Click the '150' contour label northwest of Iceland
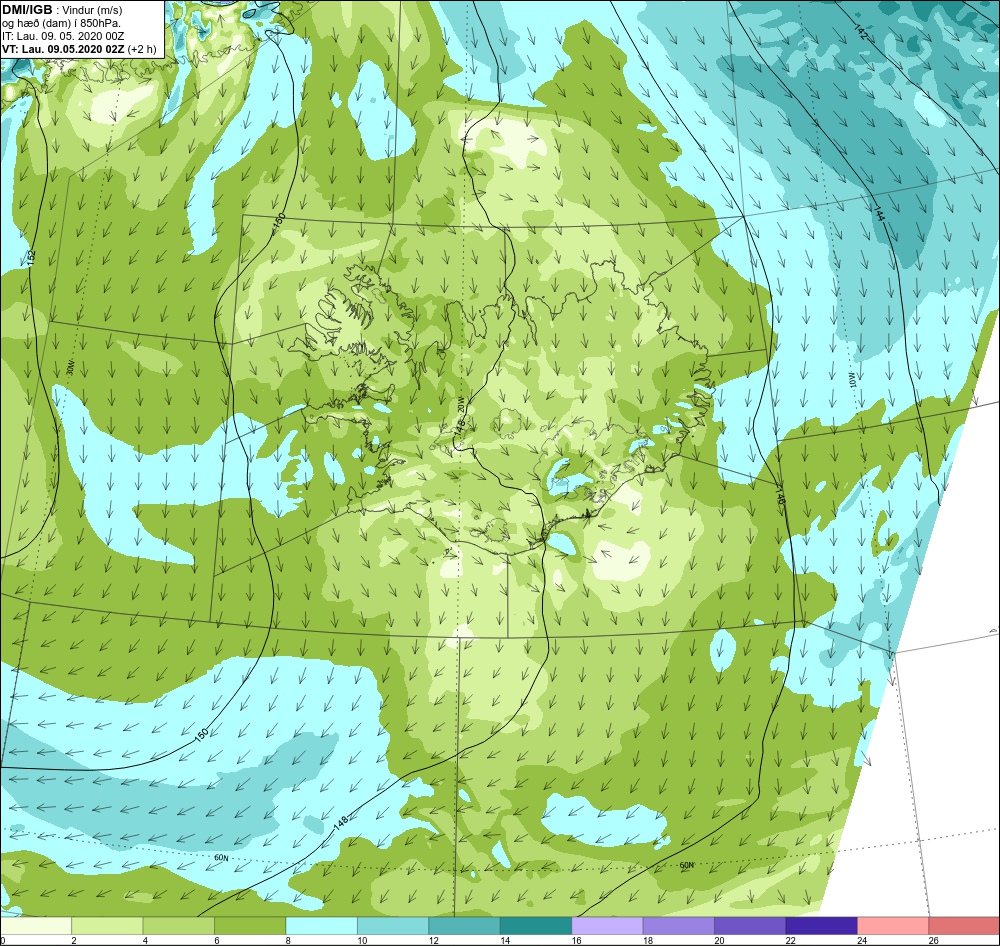The image size is (1000, 946). (279, 223)
